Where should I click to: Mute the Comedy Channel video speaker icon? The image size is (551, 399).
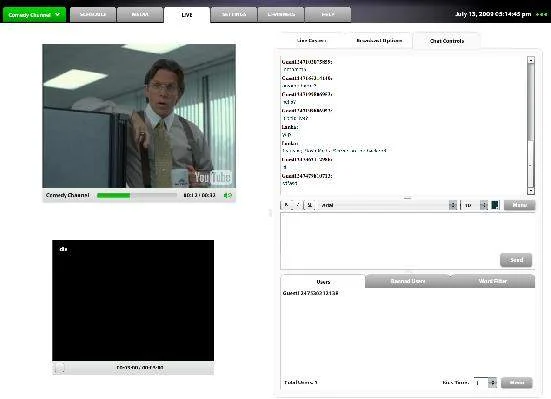point(228,195)
